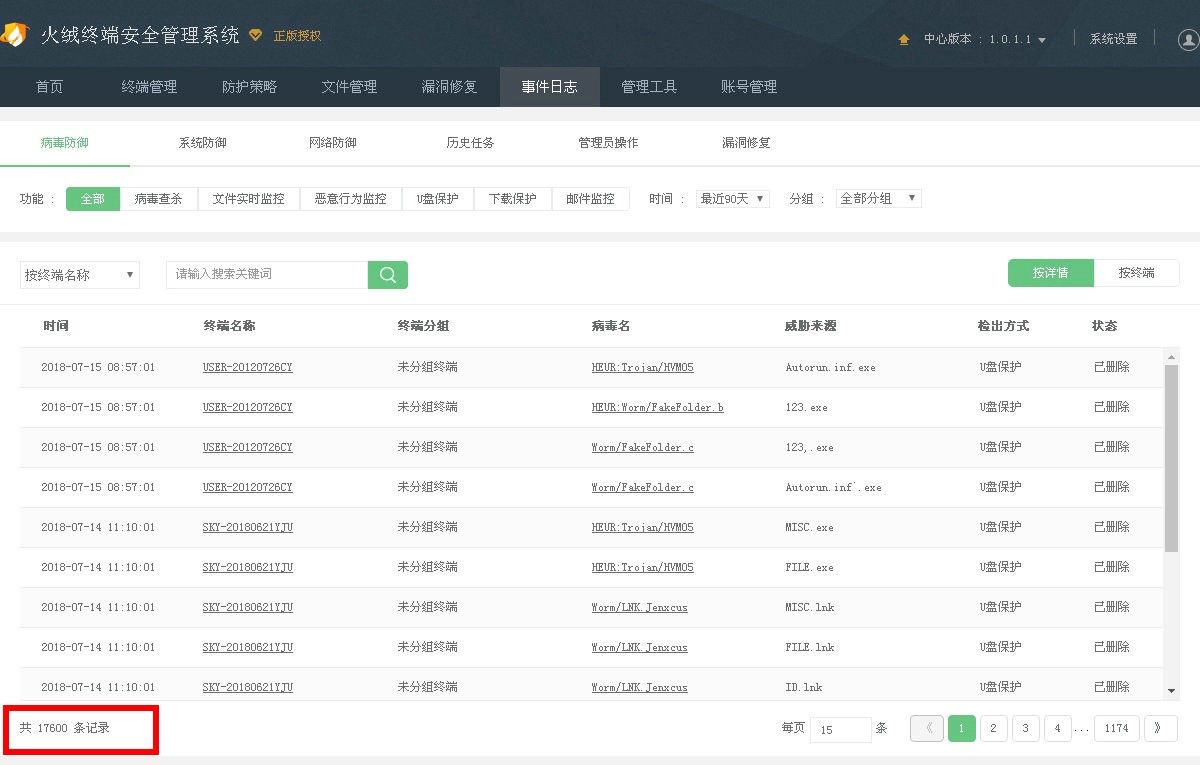Go to page 2
This screenshot has height=765, width=1200.
993,728
